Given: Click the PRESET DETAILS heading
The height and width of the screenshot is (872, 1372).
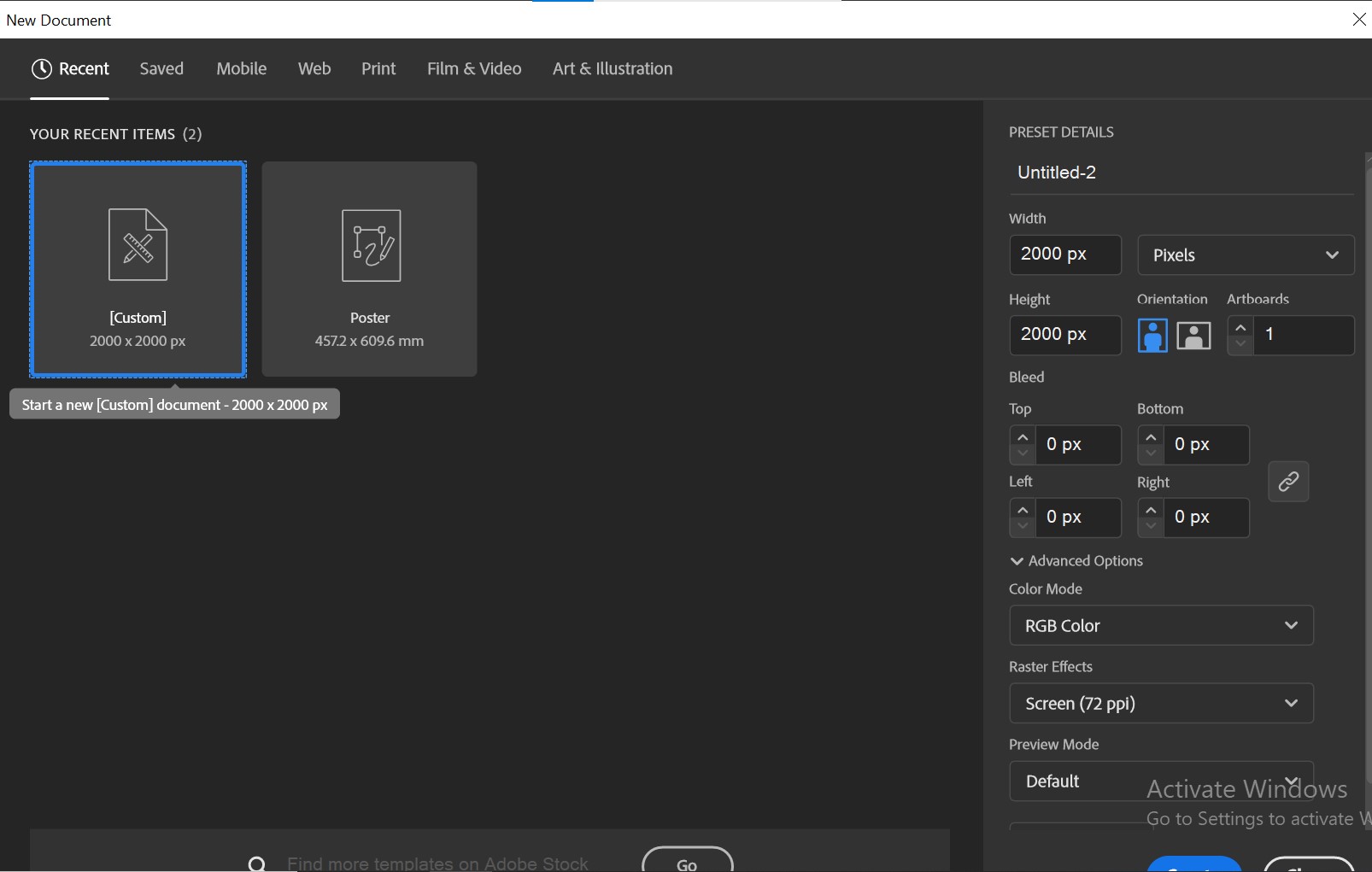Looking at the screenshot, I should [1061, 132].
